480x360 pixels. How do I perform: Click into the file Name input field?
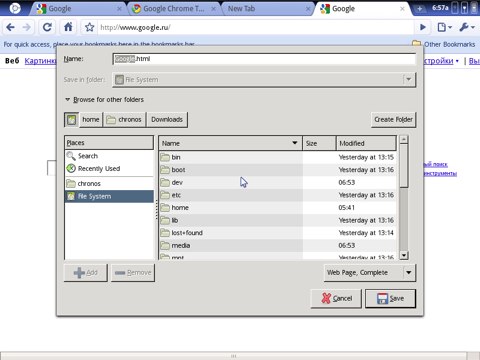click(x=264, y=59)
